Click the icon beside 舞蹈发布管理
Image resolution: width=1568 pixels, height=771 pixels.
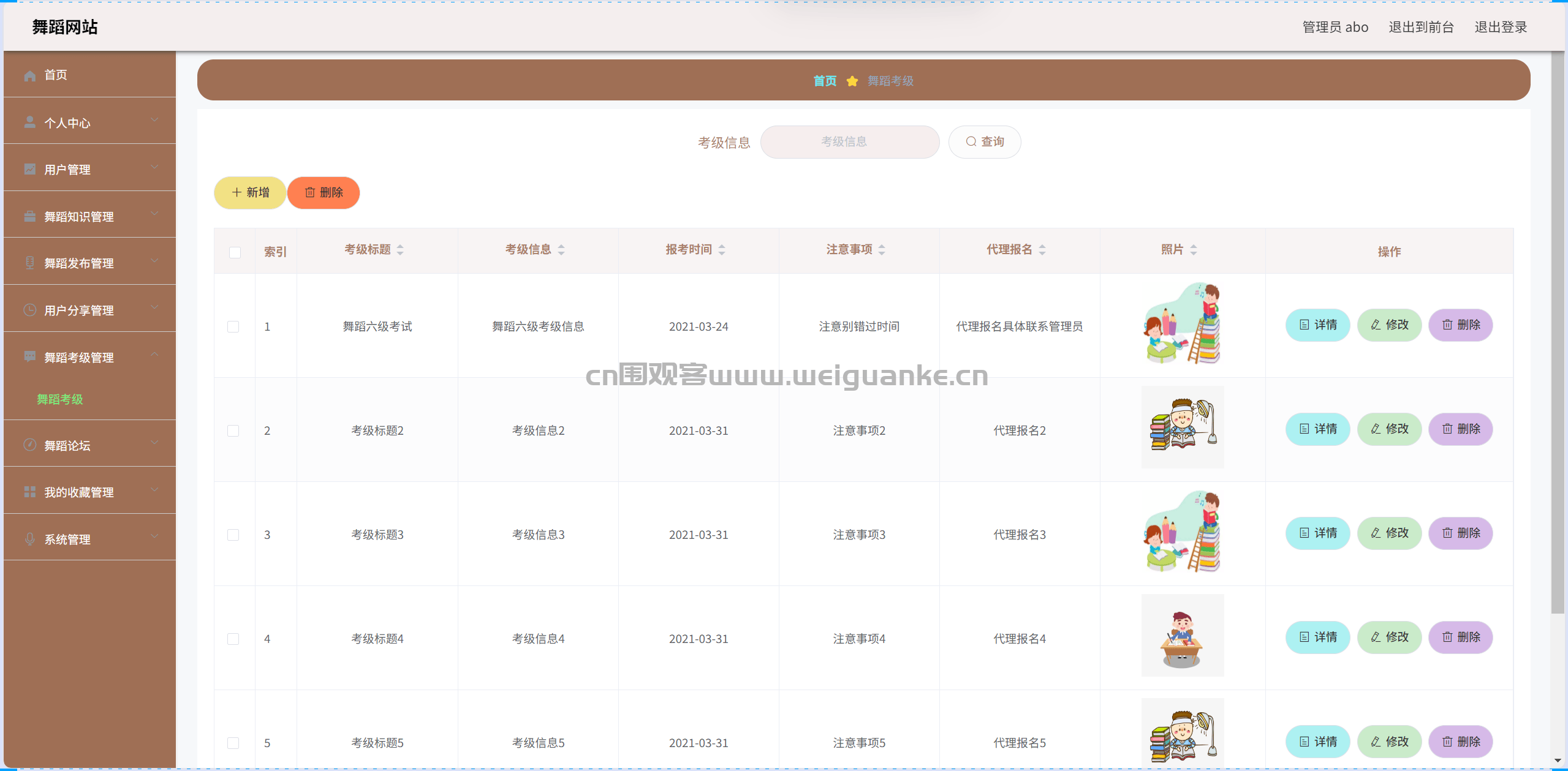coord(29,263)
